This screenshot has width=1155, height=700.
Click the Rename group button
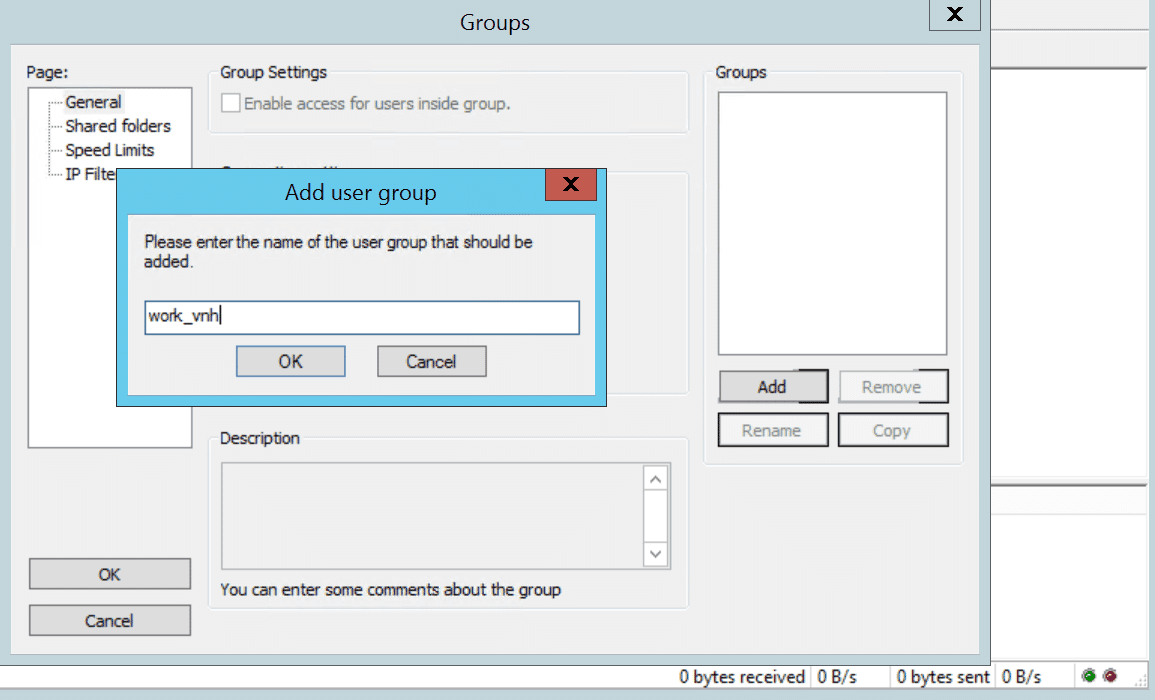773,429
